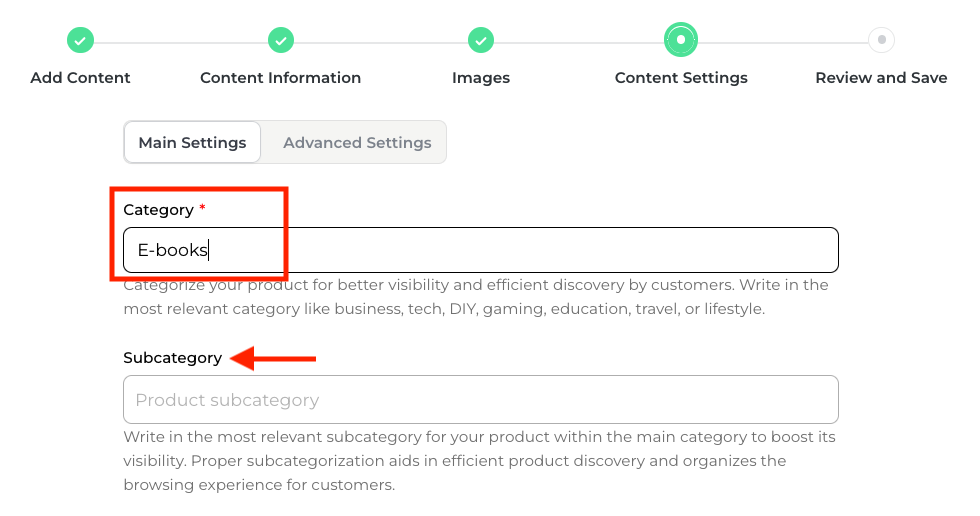Jump to the Review and Save label
980x516 pixels.
881,77
